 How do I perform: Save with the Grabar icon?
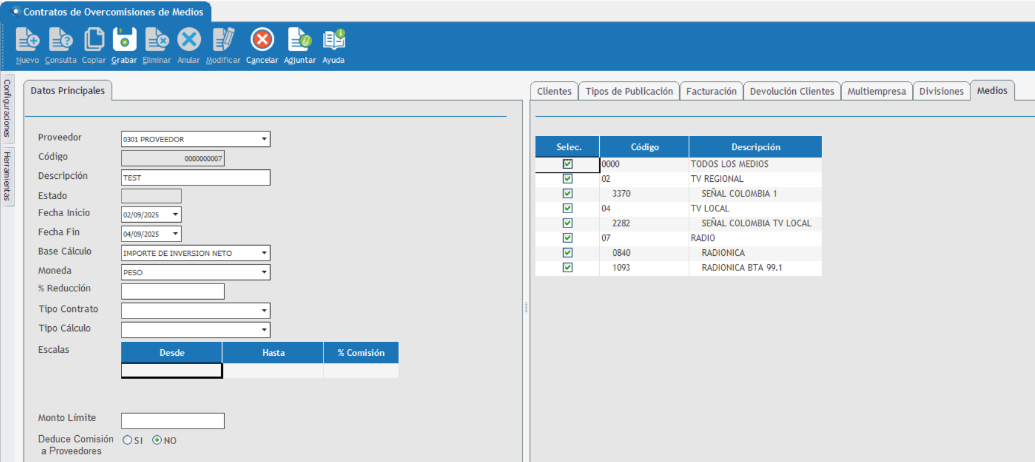coord(124,40)
